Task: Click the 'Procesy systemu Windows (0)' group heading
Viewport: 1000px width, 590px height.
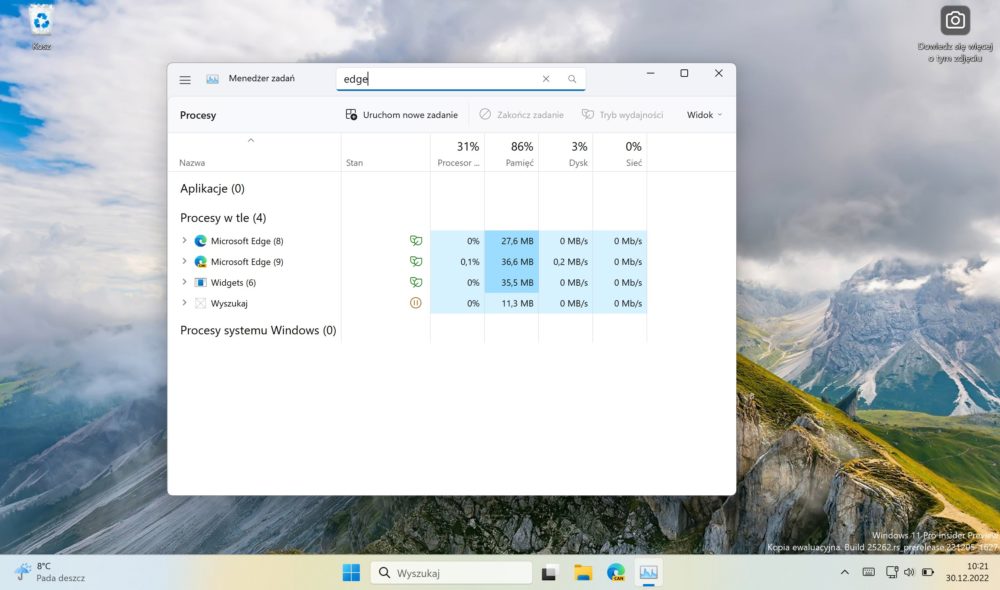Action: coord(258,330)
